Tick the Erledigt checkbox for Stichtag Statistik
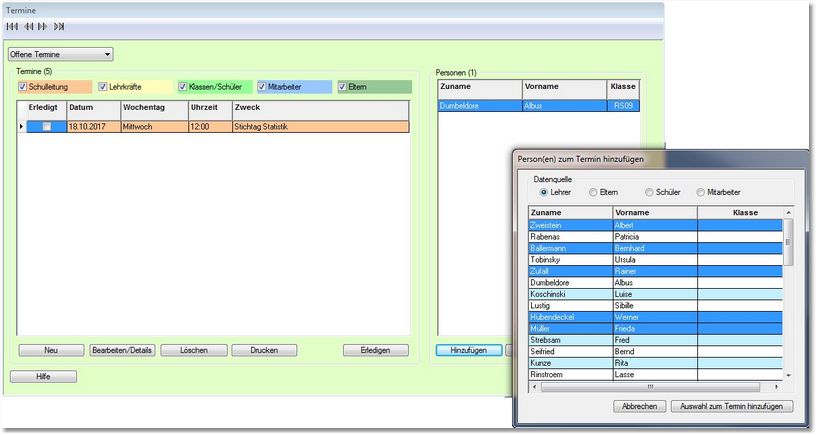The image size is (816, 435). 47,127
